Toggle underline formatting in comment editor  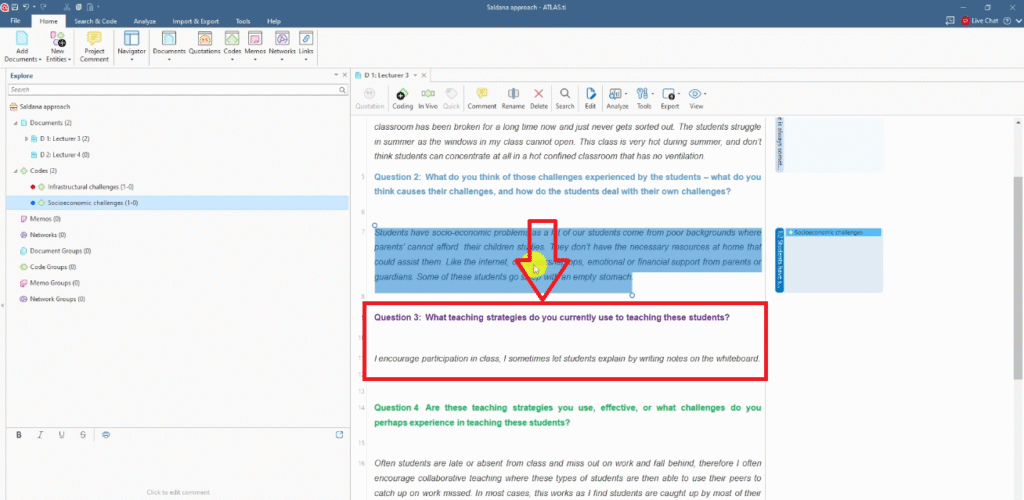pyautogui.click(x=61, y=434)
